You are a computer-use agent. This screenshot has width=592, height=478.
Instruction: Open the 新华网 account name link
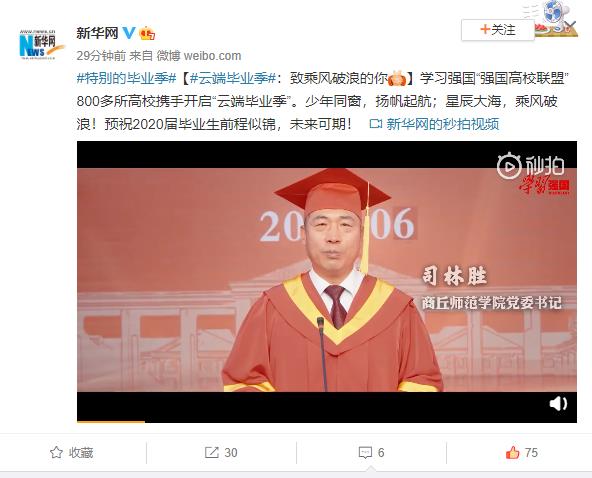point(97,33)
